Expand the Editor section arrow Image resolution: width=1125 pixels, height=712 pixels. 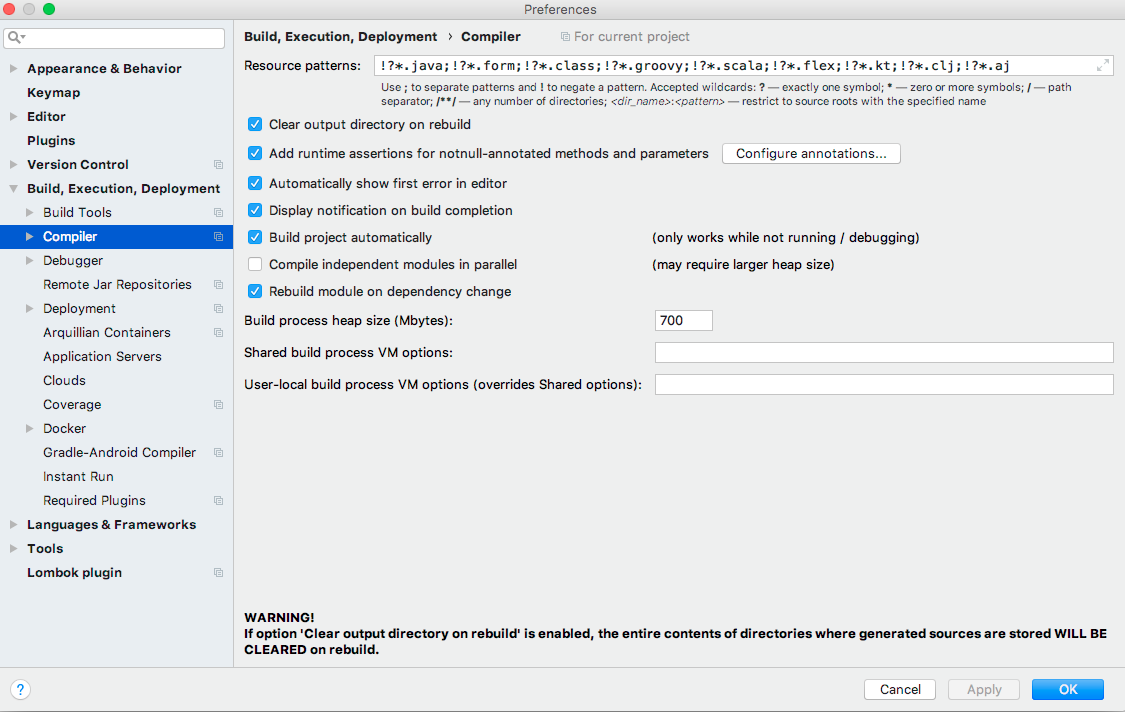click(13, 116)
